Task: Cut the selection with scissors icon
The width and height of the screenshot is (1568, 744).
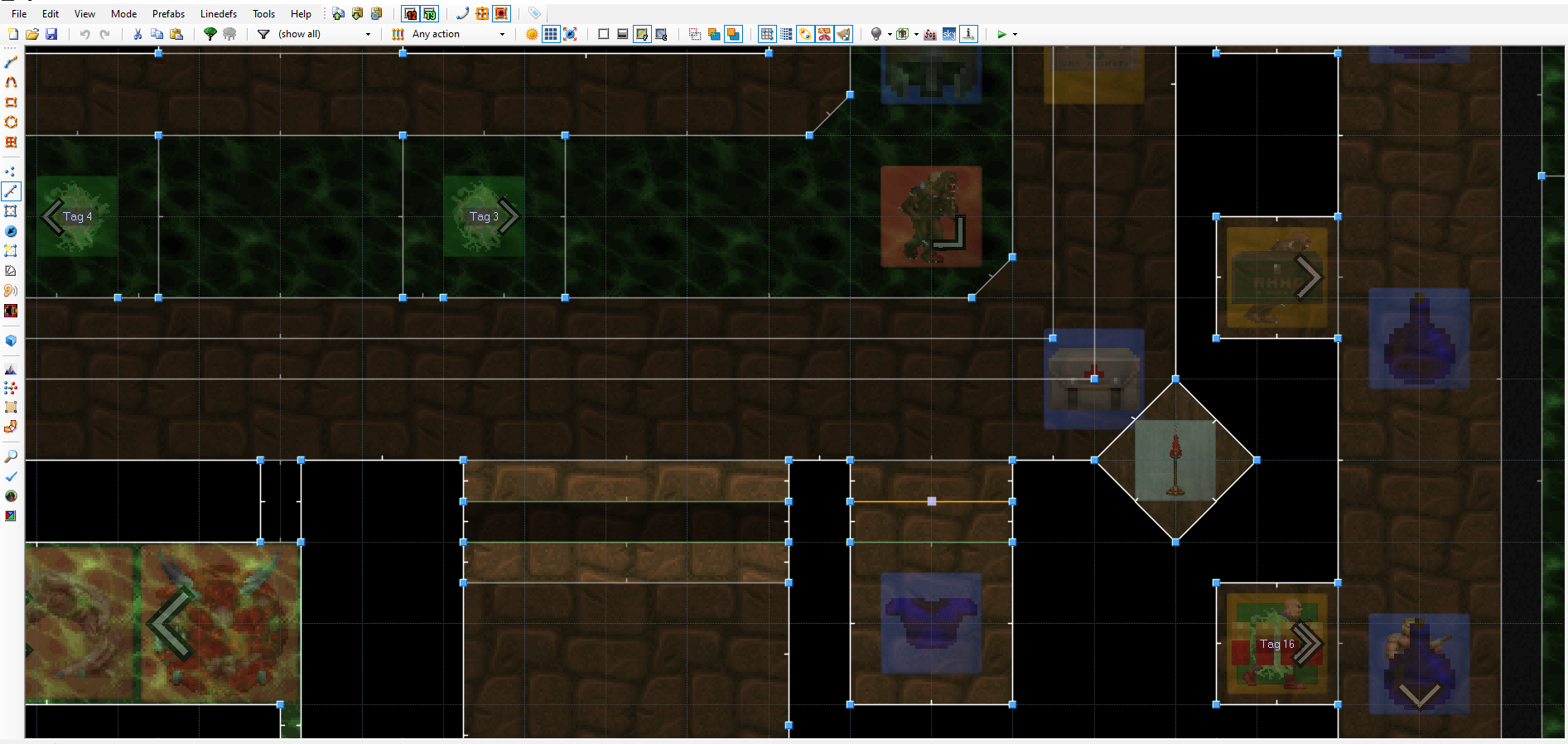Action: pyautogui.click(x=138, y=34)
